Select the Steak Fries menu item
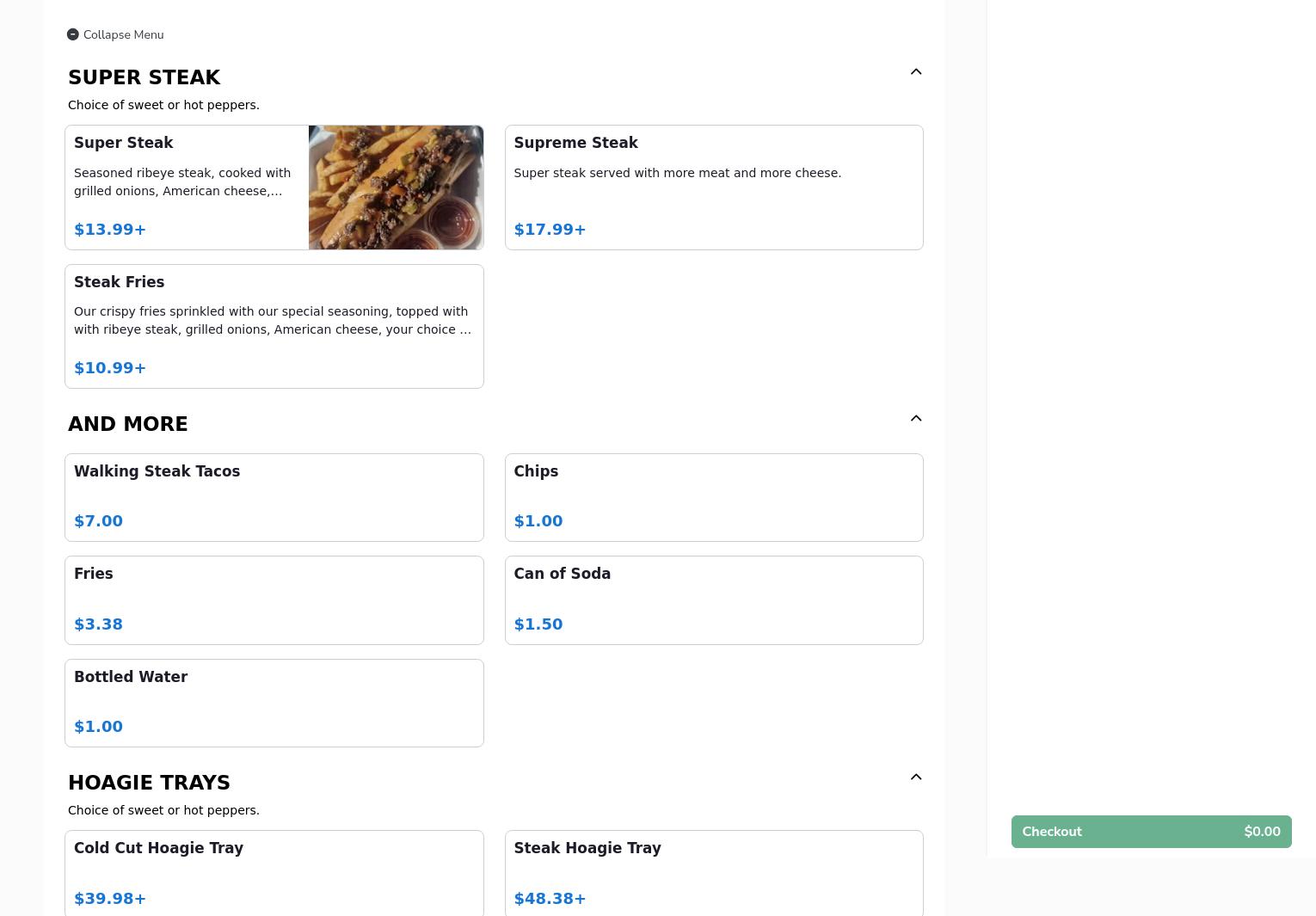This screenshot has height=916, width=1316. (x=274, y=326)
